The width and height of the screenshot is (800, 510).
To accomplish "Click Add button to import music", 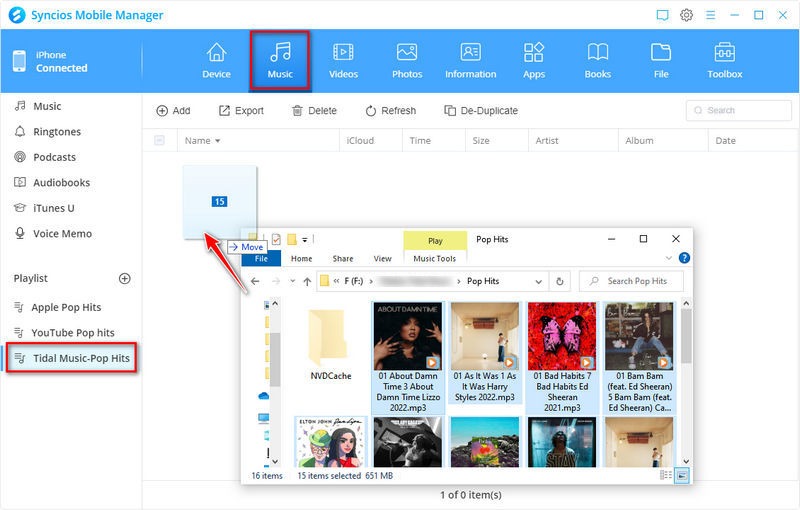I will (173, 111).
